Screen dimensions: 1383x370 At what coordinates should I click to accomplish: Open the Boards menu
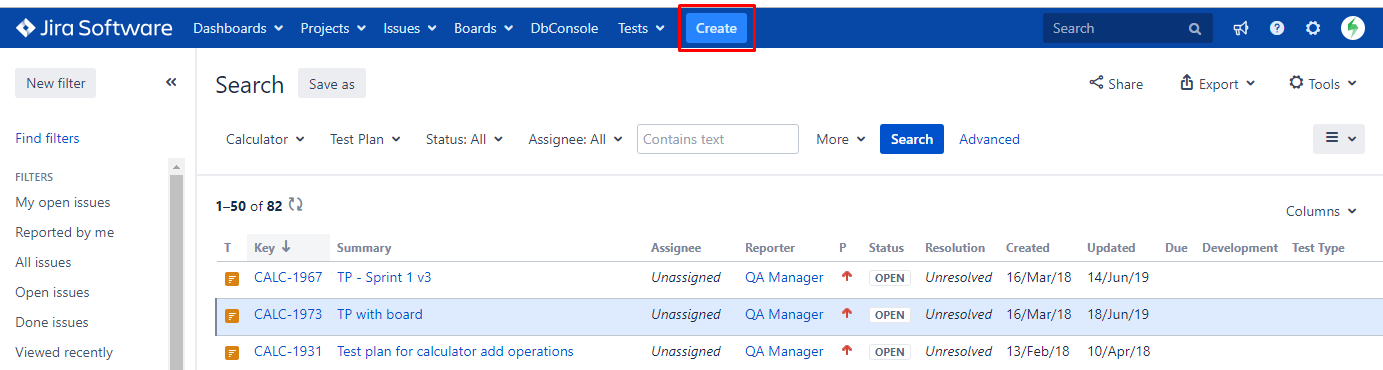[x=484, y=28]
